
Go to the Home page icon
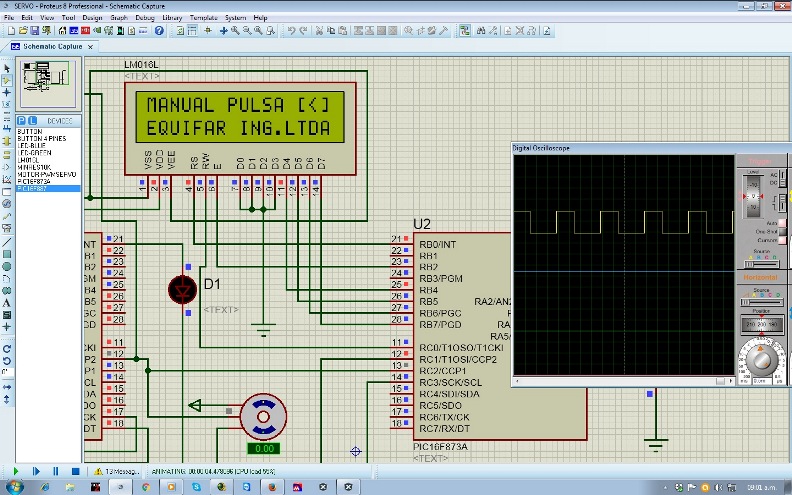62,31
